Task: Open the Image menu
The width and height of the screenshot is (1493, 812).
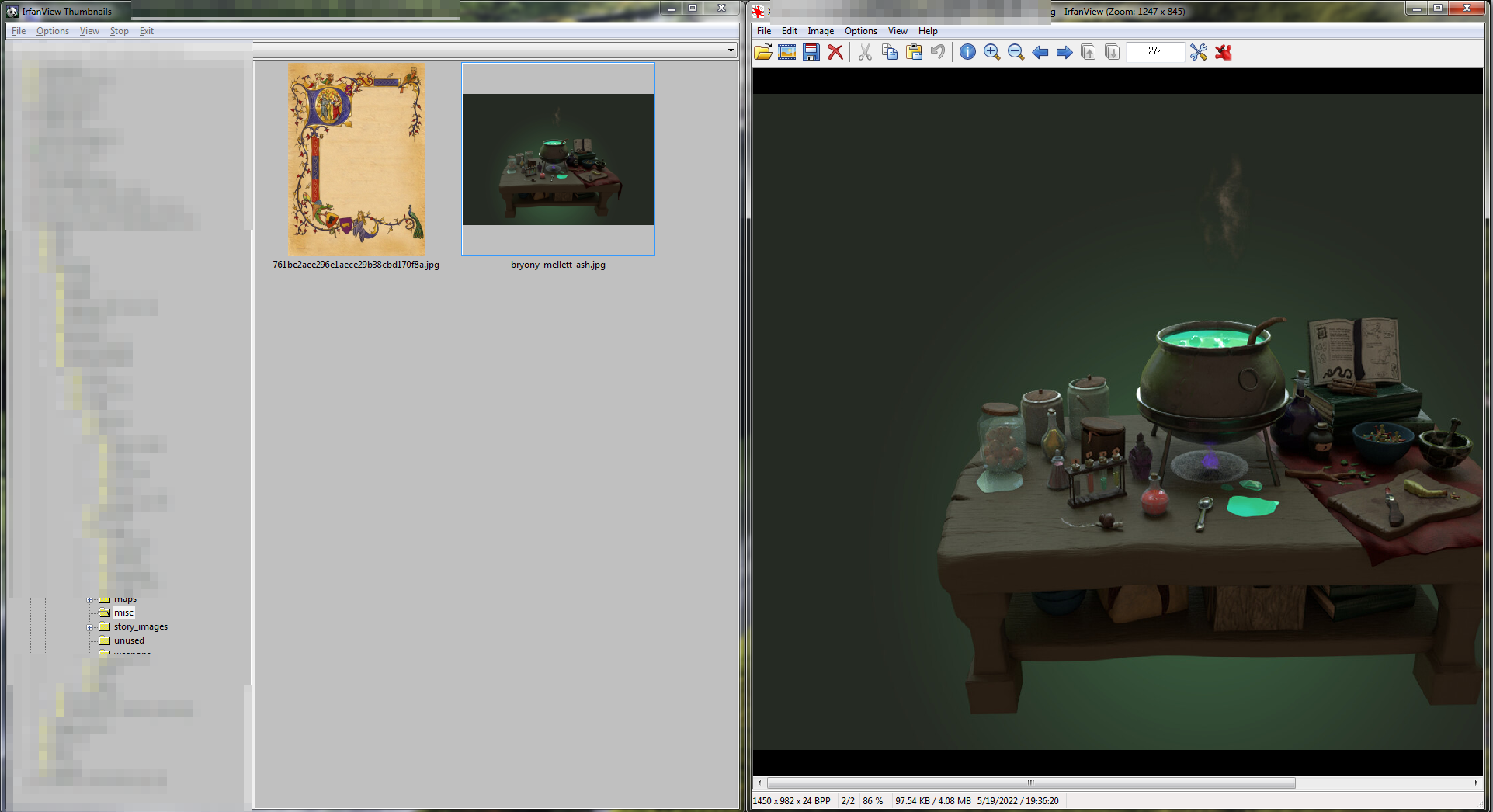Action: pyautogui.click(x=821, y=31)
